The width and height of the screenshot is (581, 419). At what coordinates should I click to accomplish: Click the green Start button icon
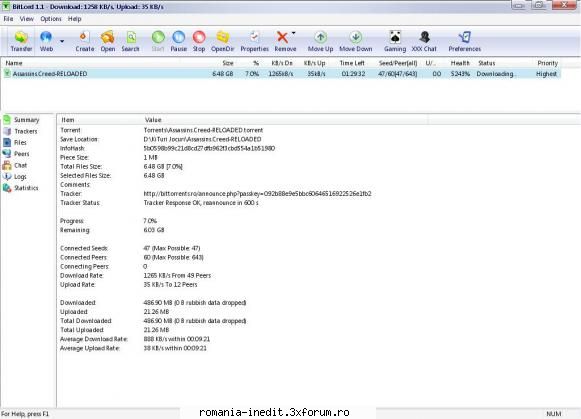158,41
